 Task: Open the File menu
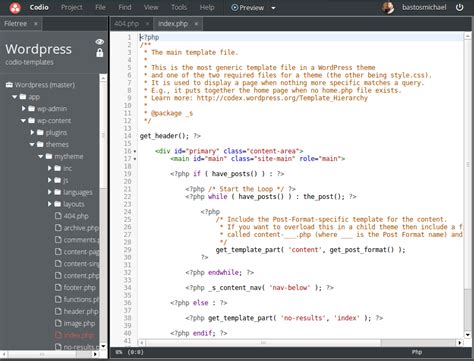pos(100,7)
